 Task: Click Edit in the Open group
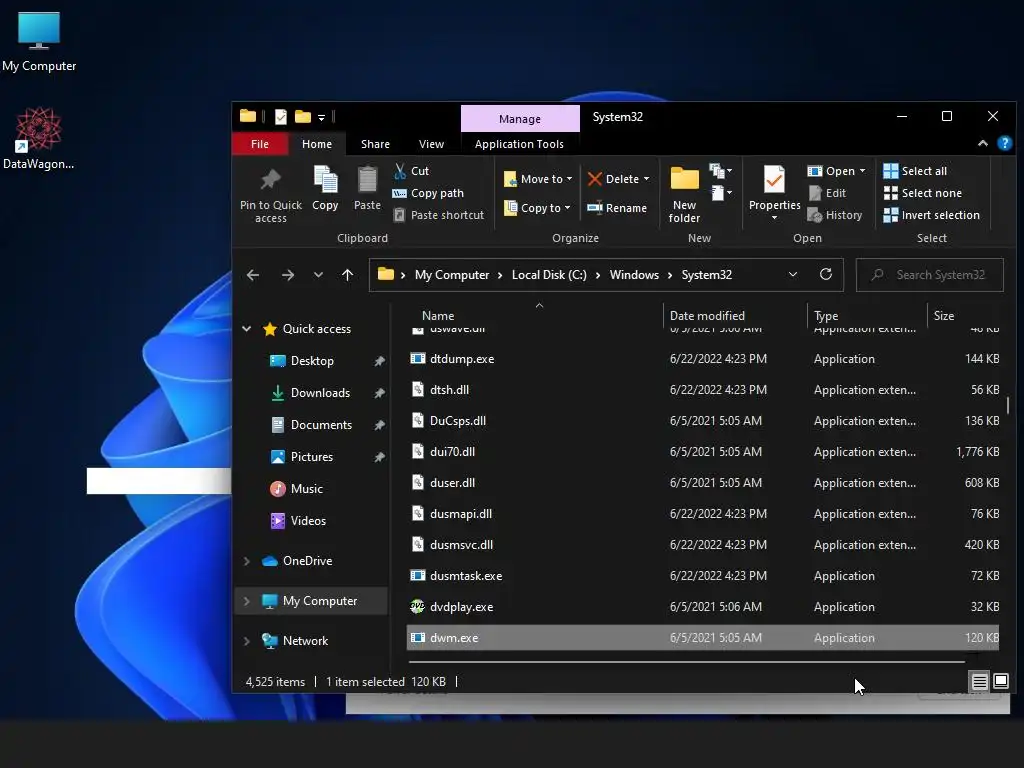point(827,193)
